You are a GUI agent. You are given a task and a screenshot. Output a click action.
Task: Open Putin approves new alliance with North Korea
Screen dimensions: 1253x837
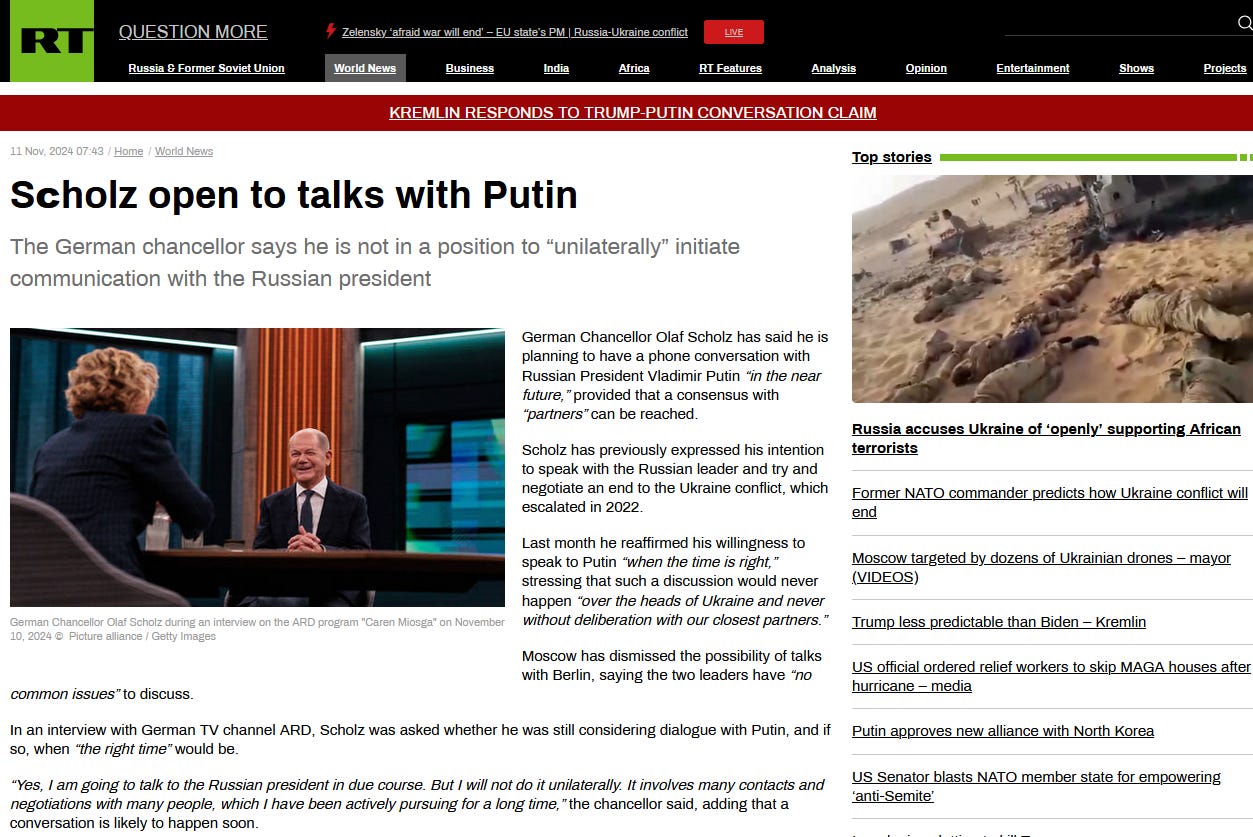tap(1003, 731)
